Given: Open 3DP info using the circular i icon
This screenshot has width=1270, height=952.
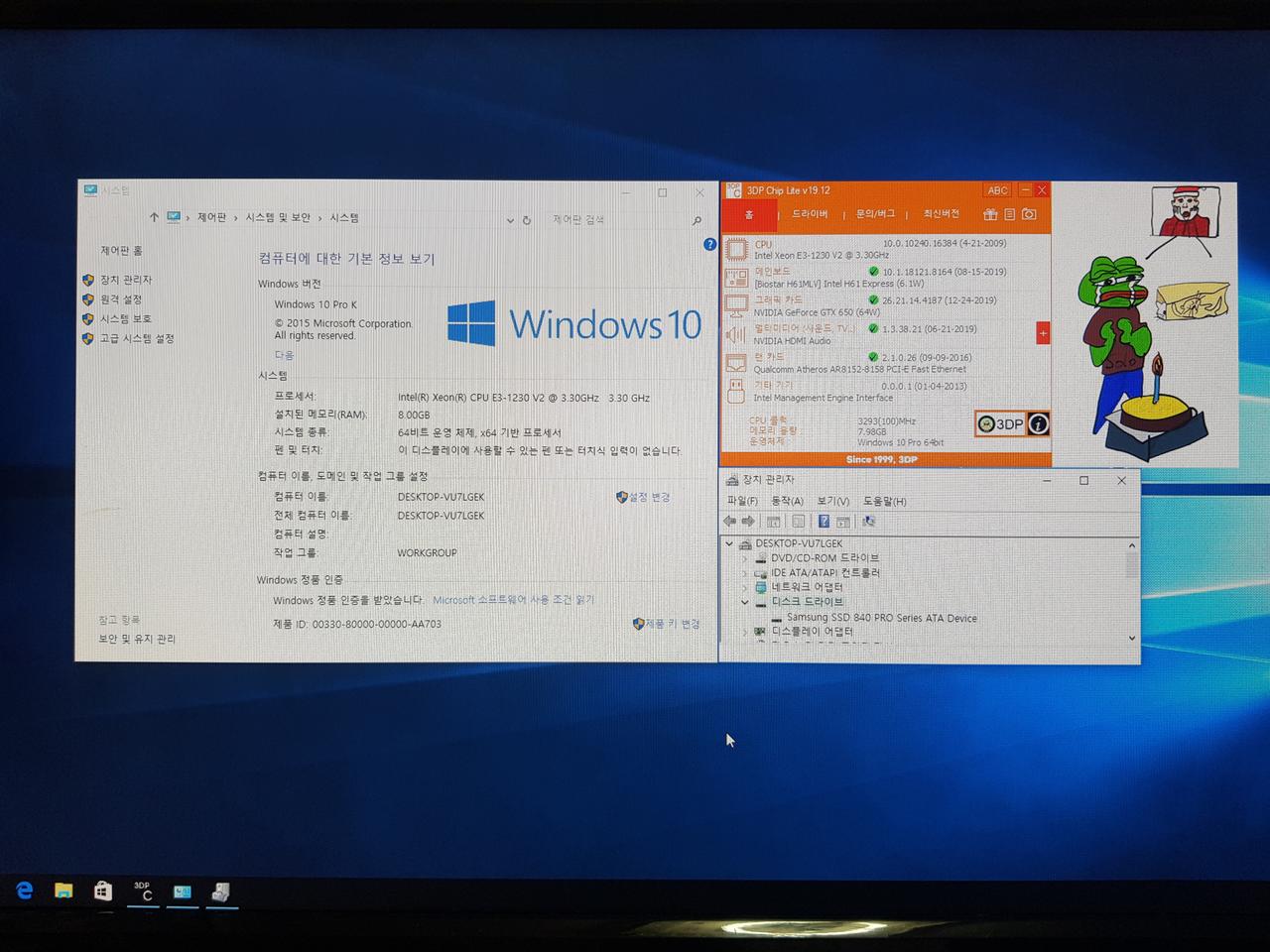Looking at the screenshot, I should (x=1038, y=425).
